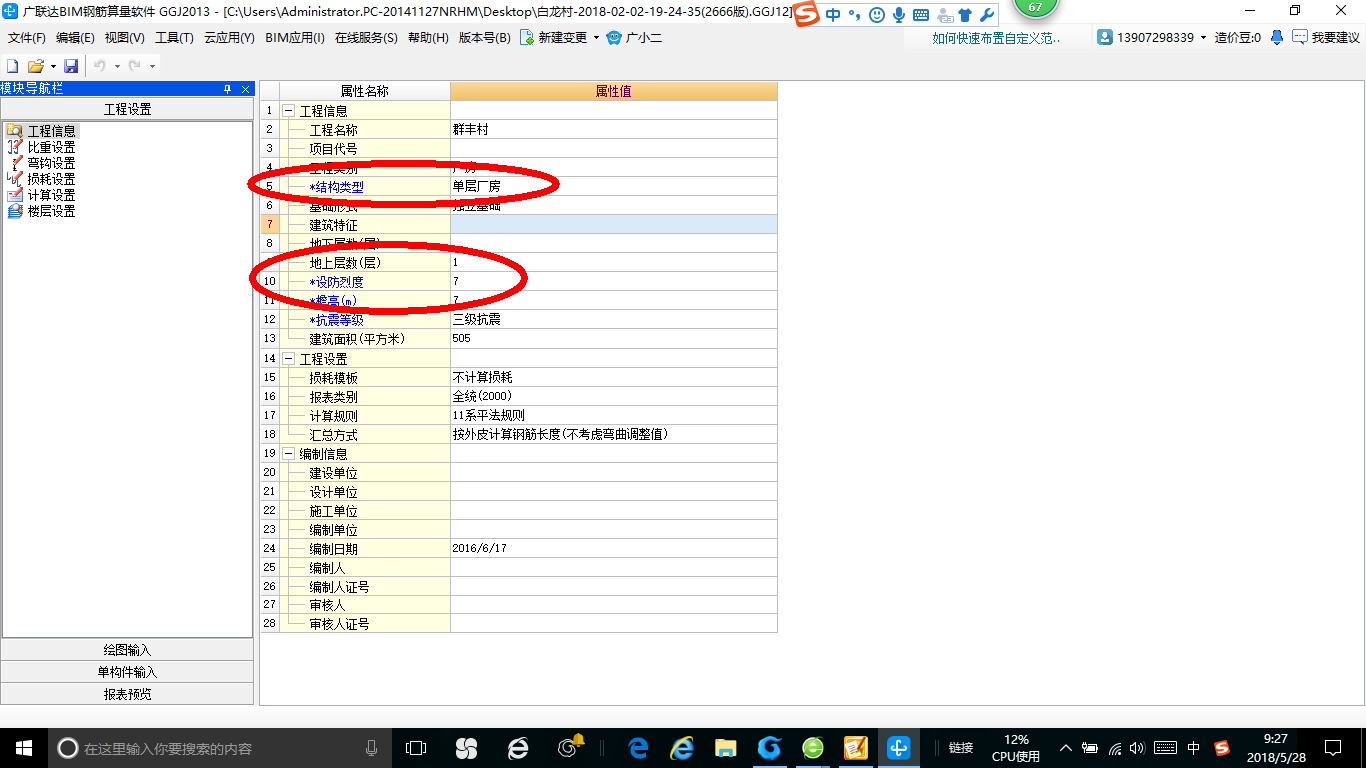Click the 我要建议 feedback button

[1326, 38]
